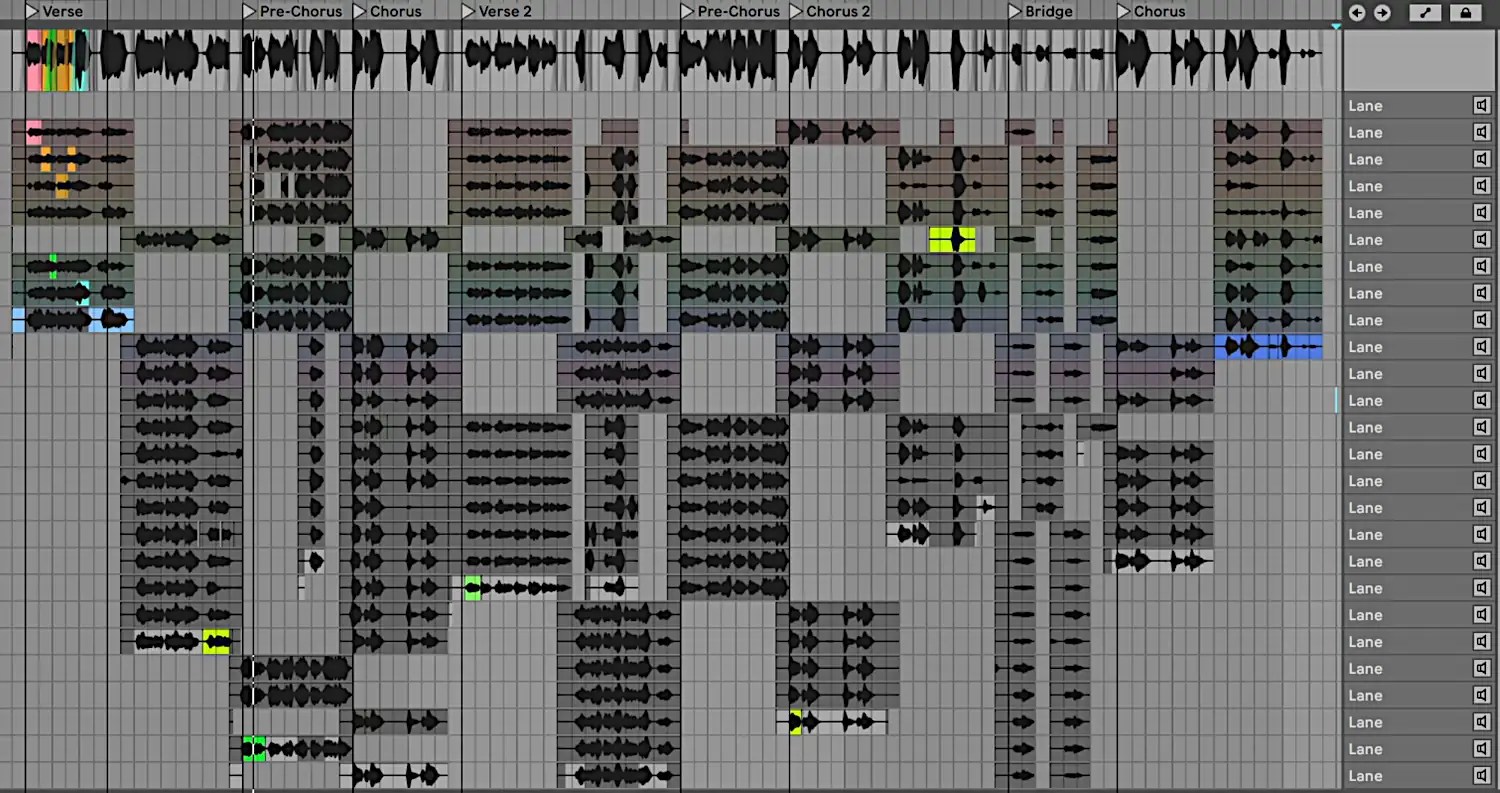Audition the lane containing the blue clip
This screenshot has width=1500, height=793.
pos(1481,347)
